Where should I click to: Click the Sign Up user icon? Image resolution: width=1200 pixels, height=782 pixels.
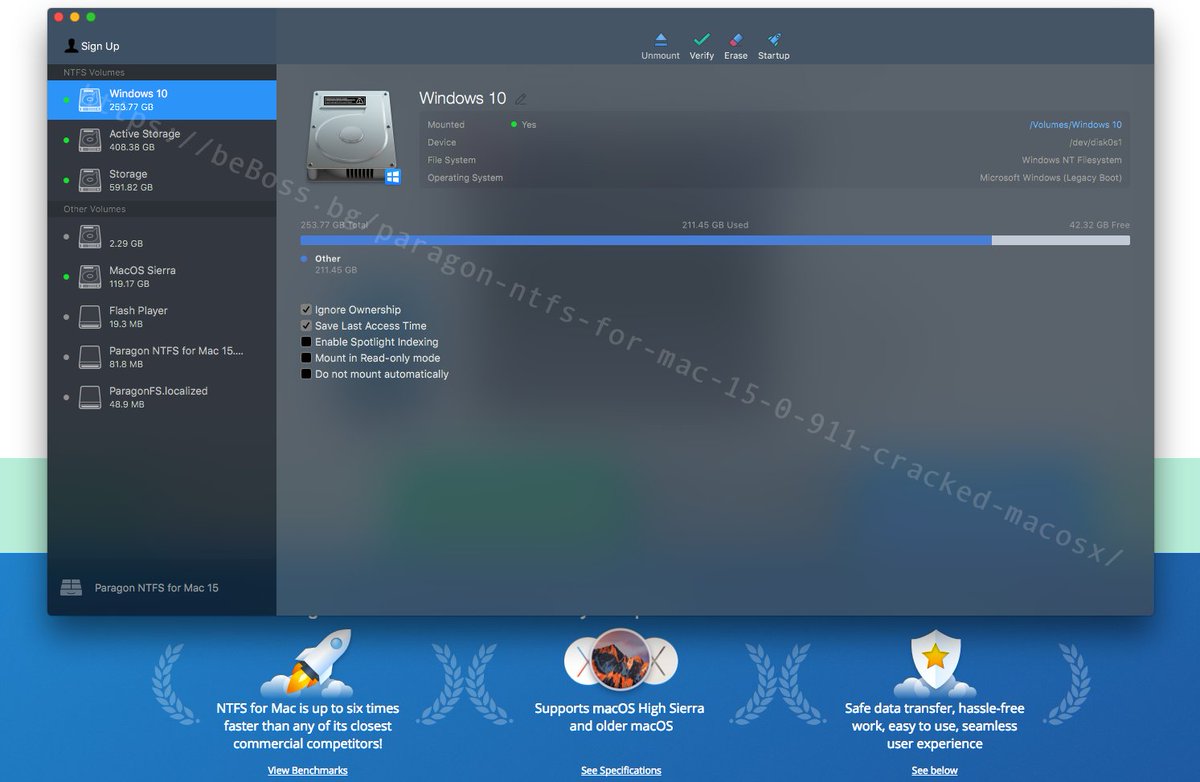click(x=71, y=46)
